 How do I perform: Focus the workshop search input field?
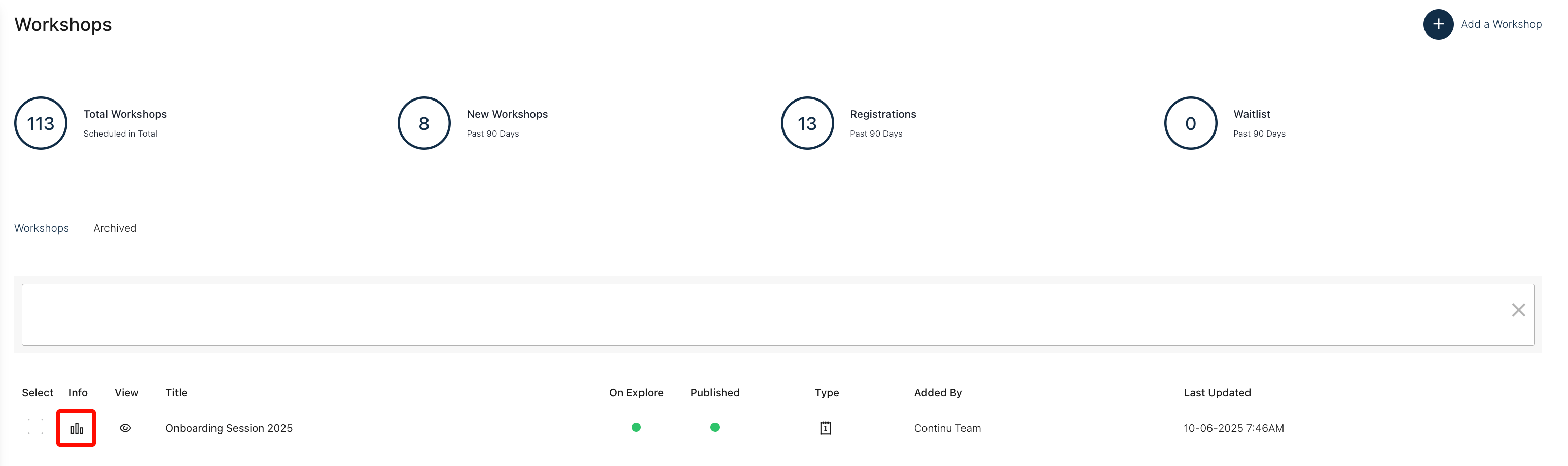tap(761, 314)
